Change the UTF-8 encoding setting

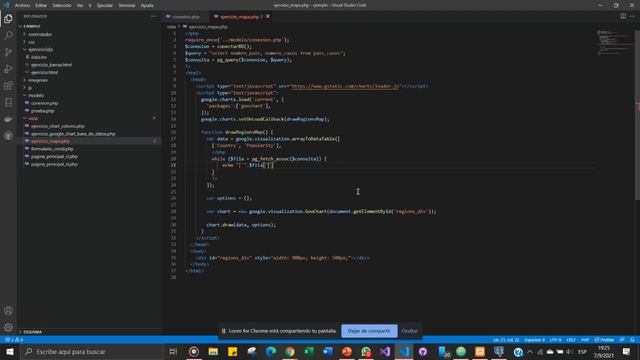click(556, 340)
